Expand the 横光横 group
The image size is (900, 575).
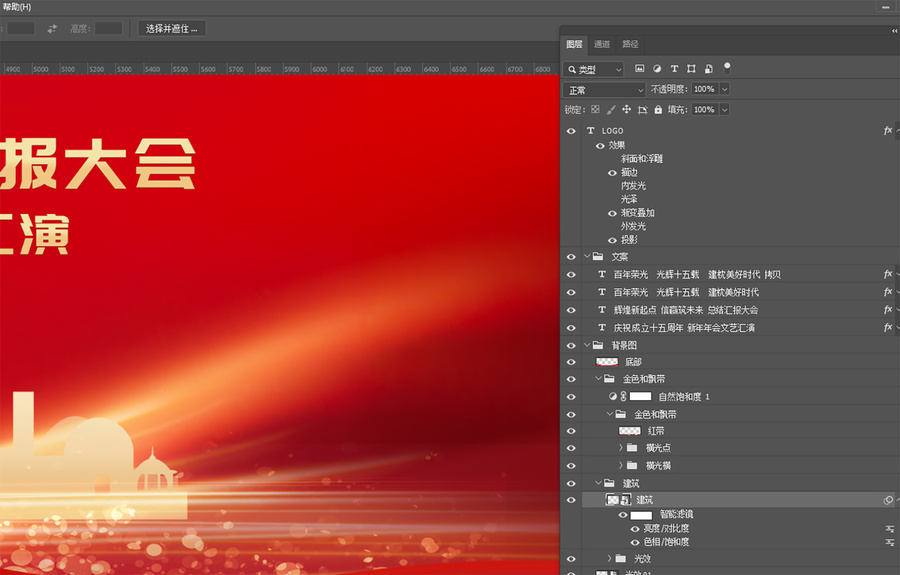click(620, 465)
